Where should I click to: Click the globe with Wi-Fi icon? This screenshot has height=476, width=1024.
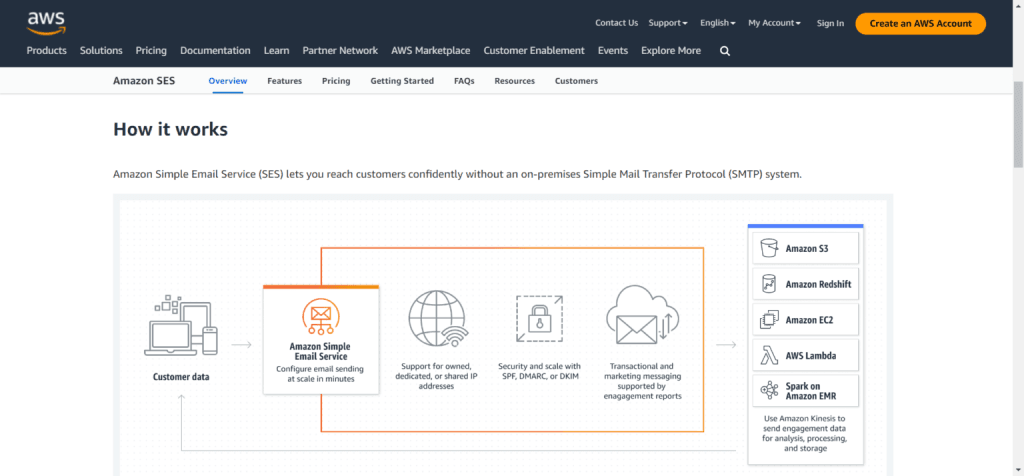(x=437, y=318)
